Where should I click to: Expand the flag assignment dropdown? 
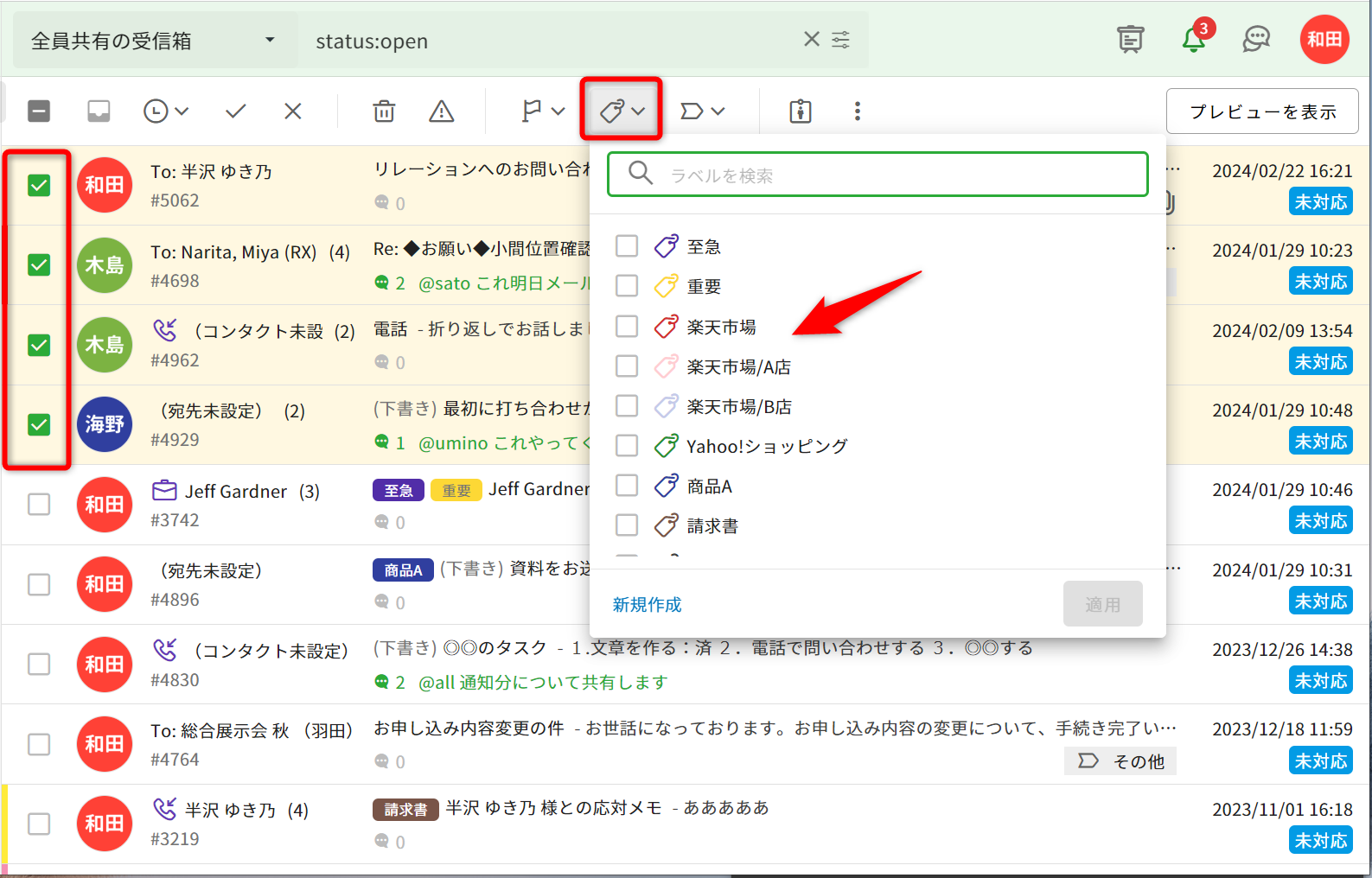pos(543,111)
